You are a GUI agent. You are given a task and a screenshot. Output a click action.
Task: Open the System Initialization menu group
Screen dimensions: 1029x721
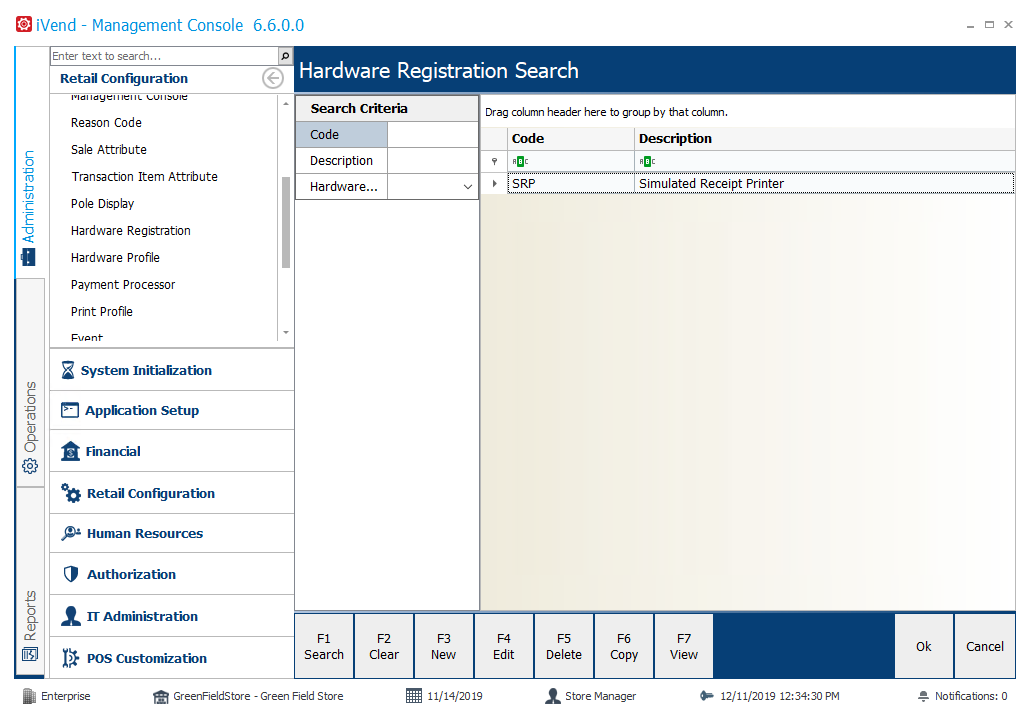[172, 370]
